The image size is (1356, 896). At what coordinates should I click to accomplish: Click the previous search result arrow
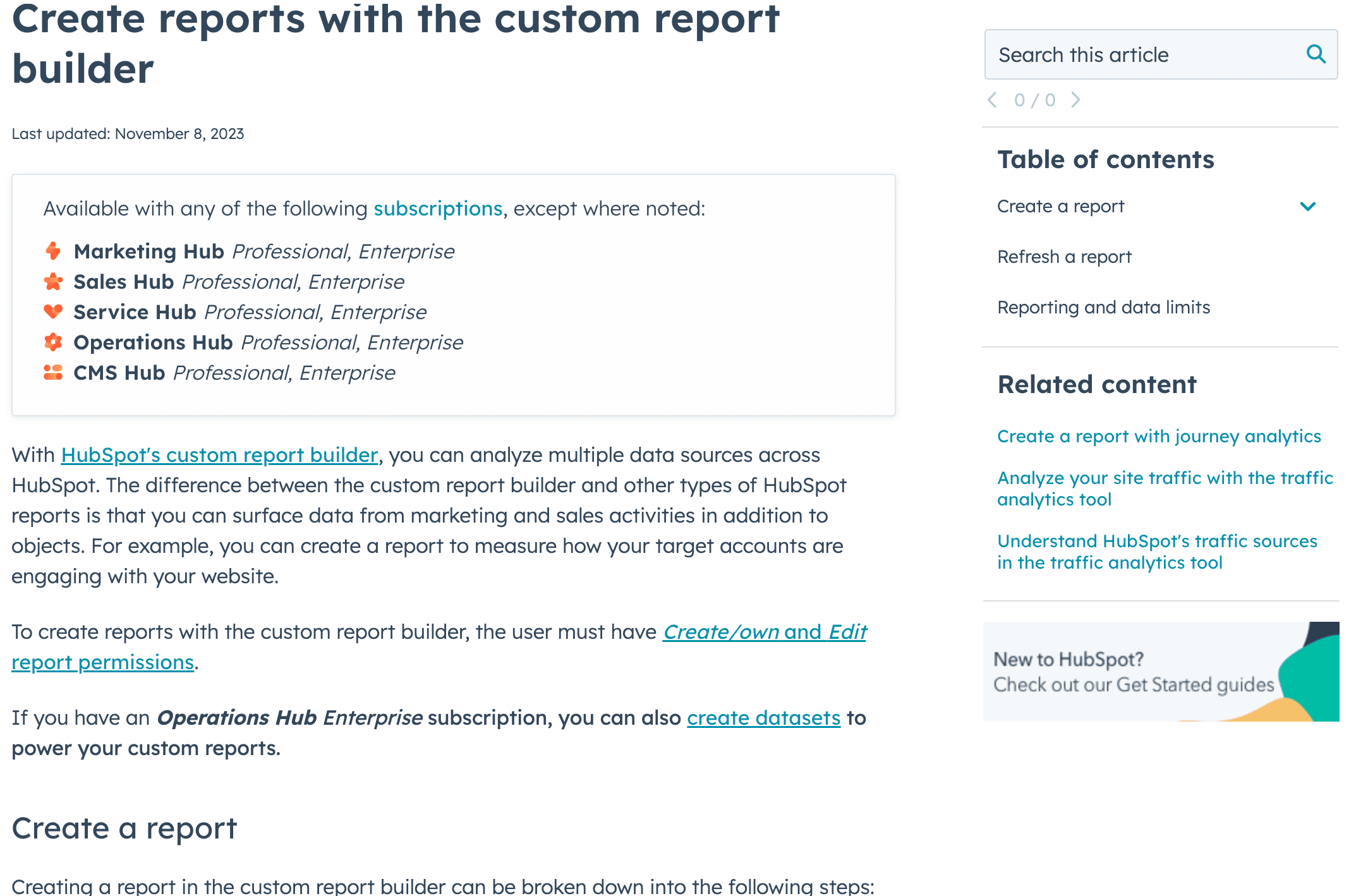click(992, 99)
